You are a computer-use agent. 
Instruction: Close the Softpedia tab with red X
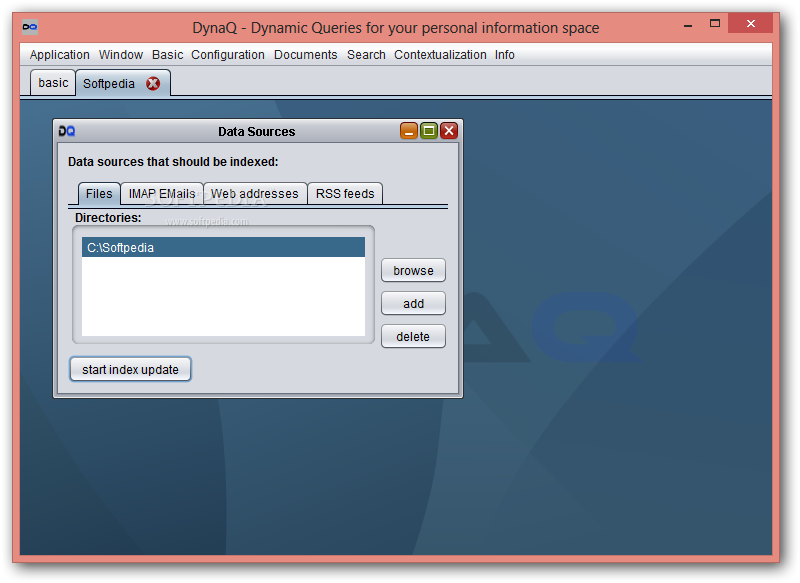(153, 83)
